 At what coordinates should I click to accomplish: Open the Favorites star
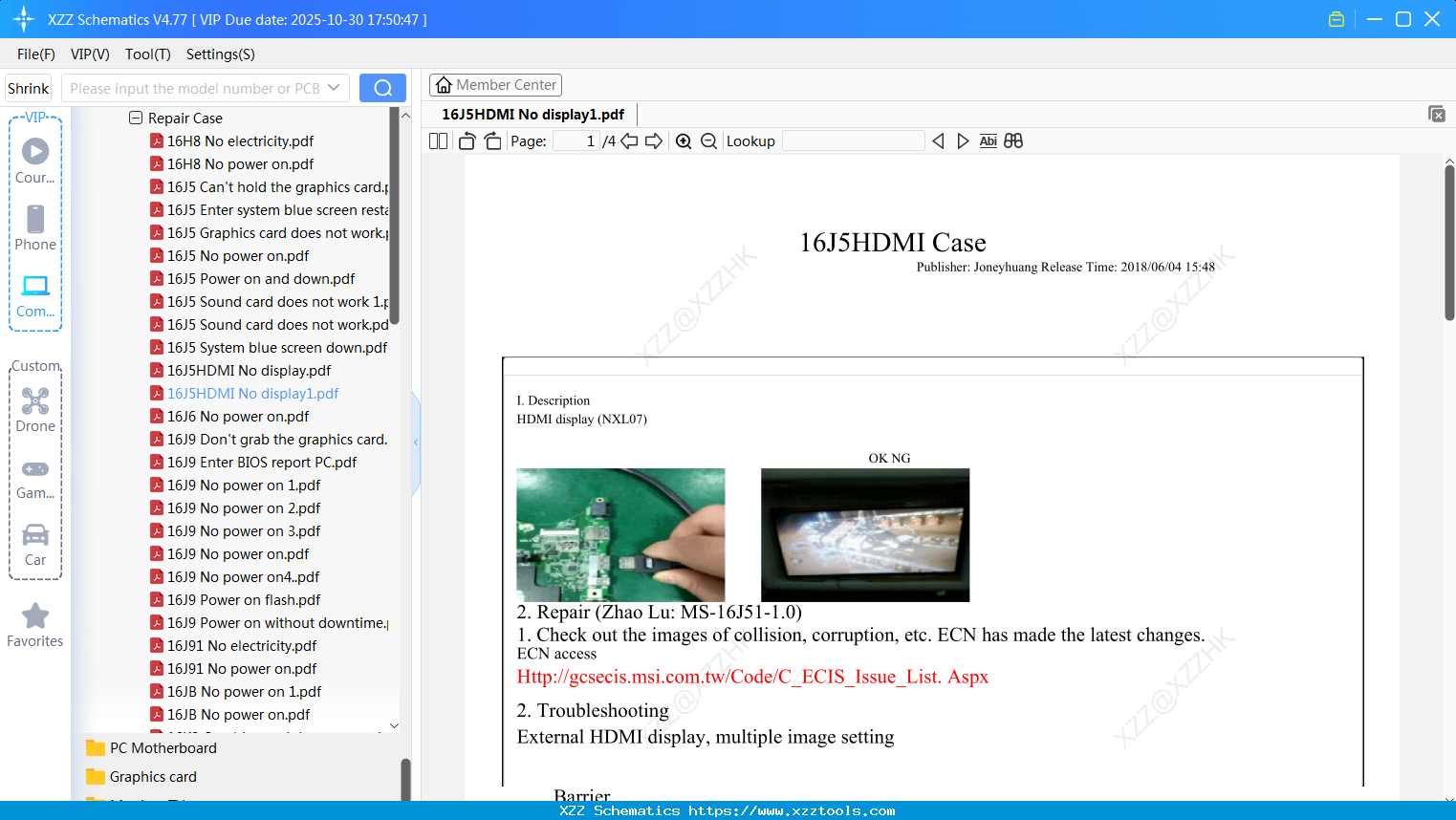point(35,625)
